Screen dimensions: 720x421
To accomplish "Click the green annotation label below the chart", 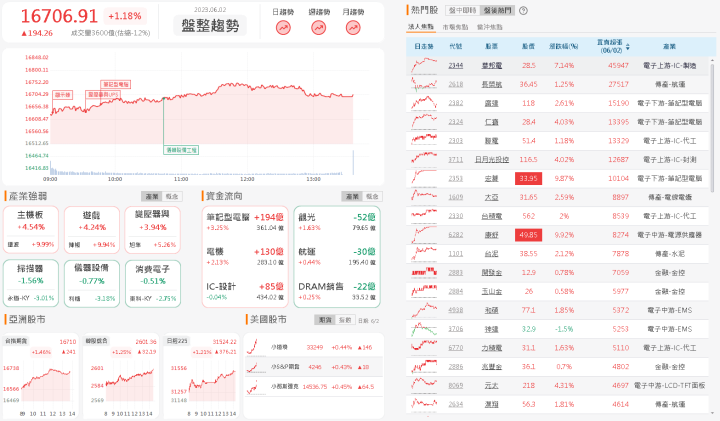I will (x=181, y=150).
